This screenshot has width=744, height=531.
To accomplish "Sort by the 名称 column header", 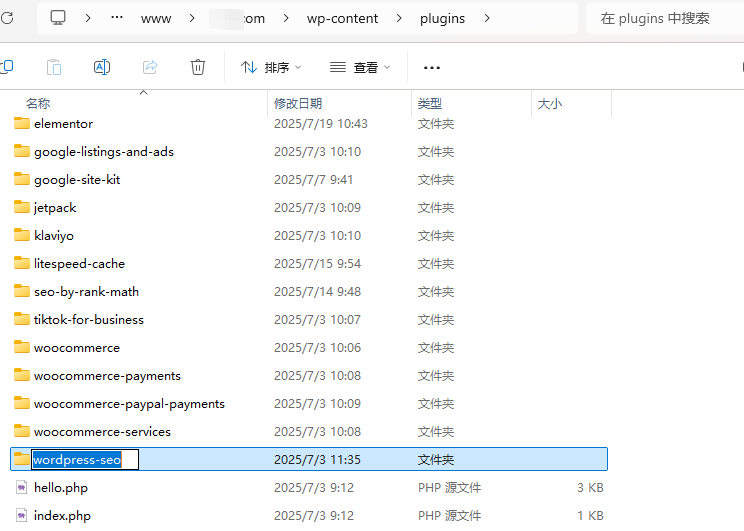I will [x=38, y=103].
